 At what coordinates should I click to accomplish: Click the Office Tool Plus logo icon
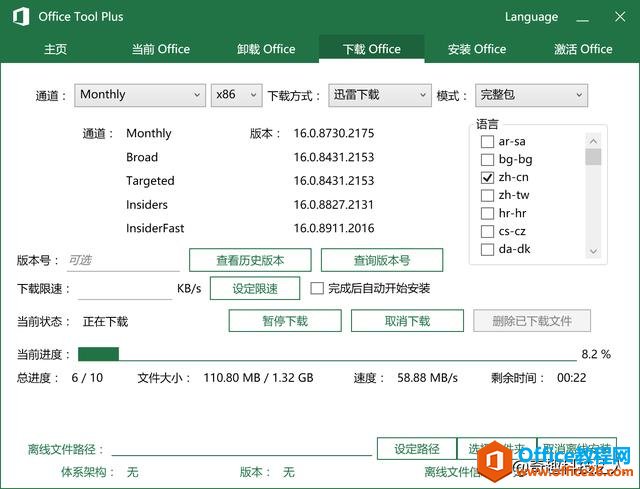coord(21,17)
